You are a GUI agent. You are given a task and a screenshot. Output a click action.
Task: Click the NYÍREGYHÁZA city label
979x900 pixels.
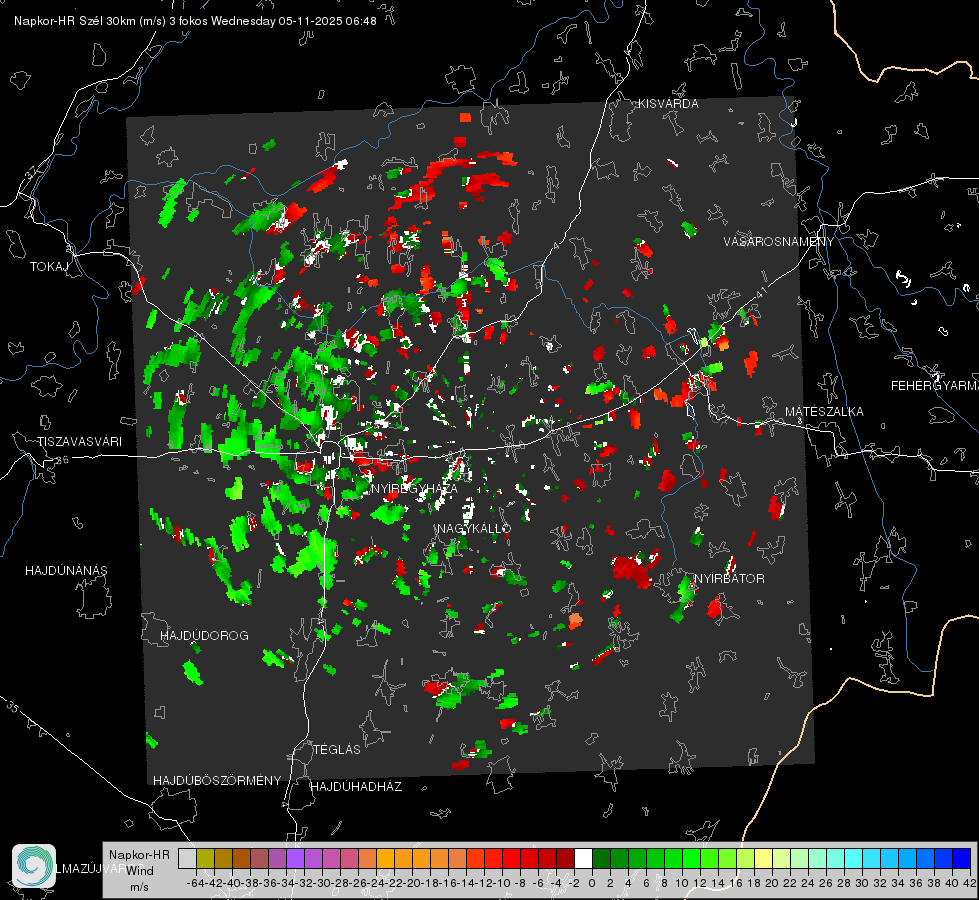tap(414, 488)
